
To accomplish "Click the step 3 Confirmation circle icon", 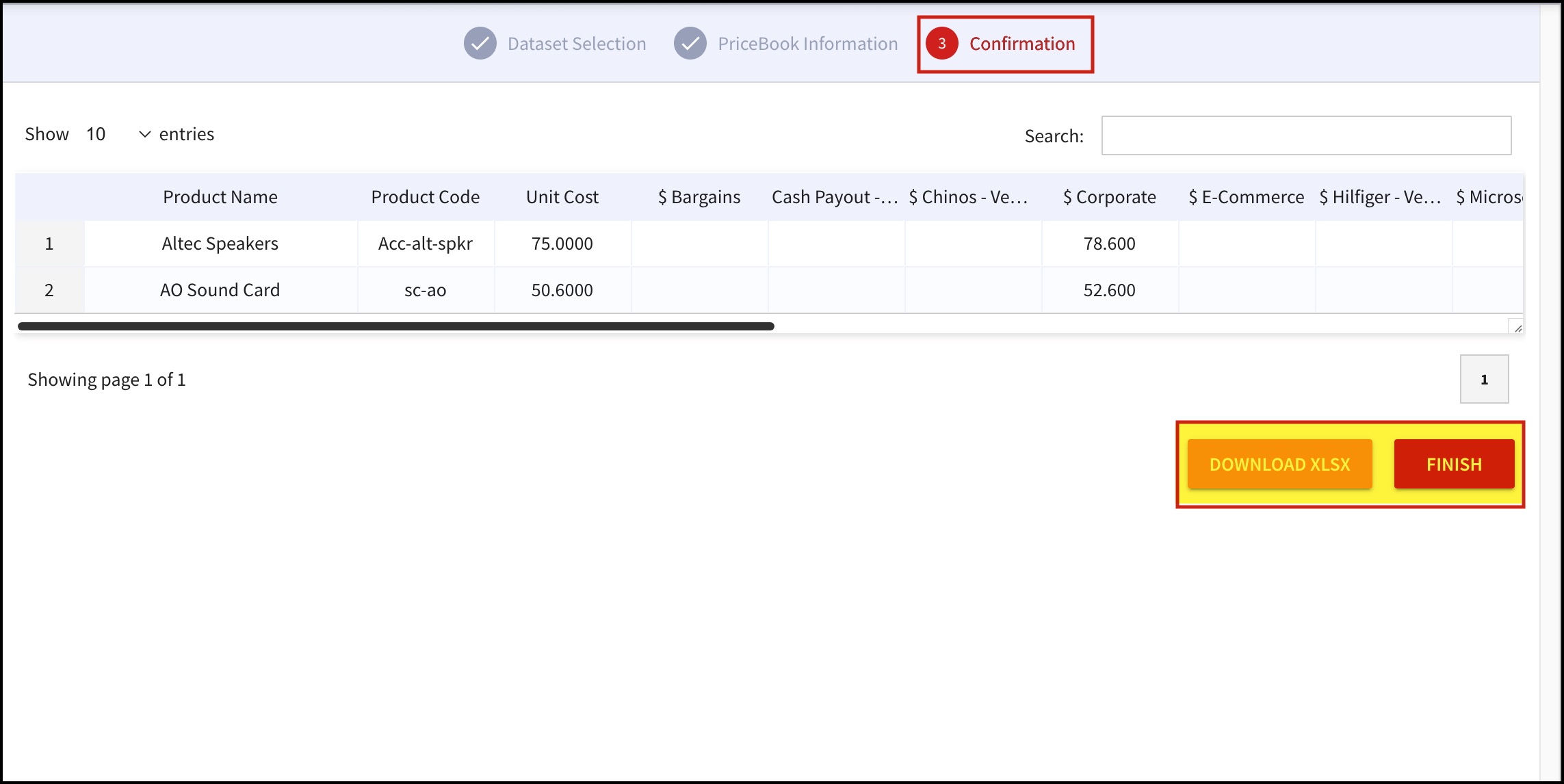I will pos(942,44).
